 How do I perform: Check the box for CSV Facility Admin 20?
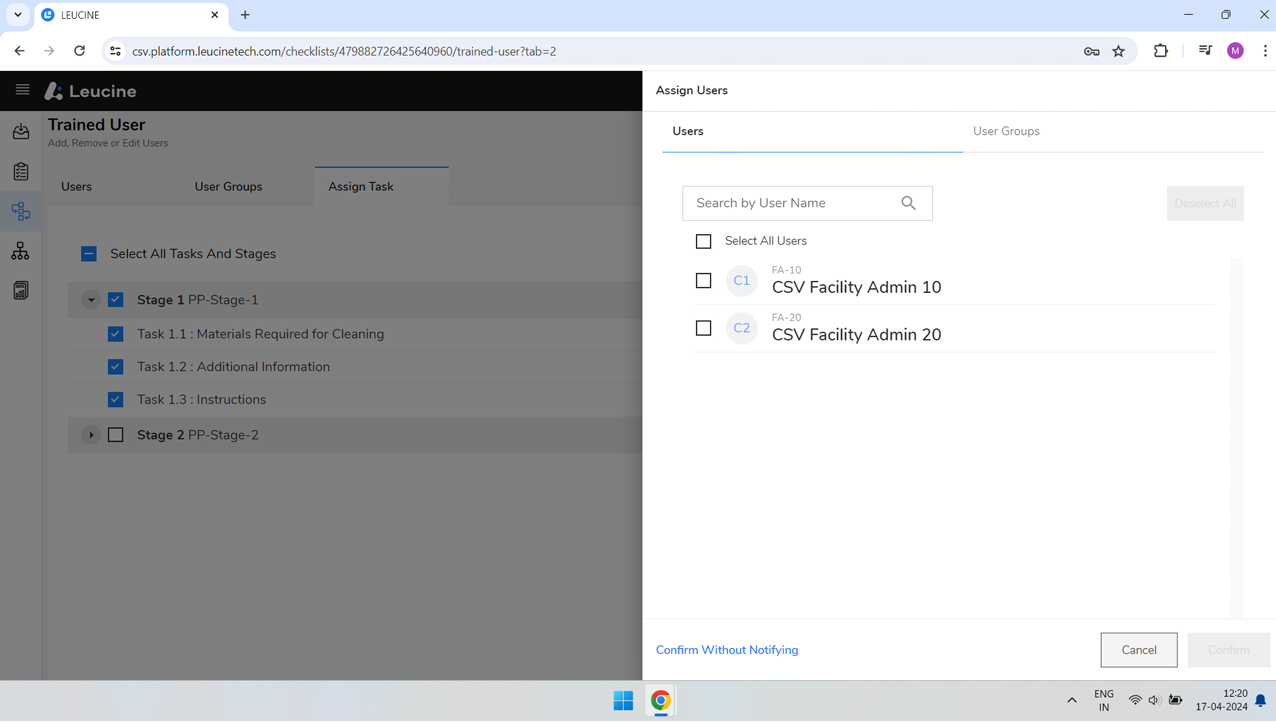coord(704,328)
